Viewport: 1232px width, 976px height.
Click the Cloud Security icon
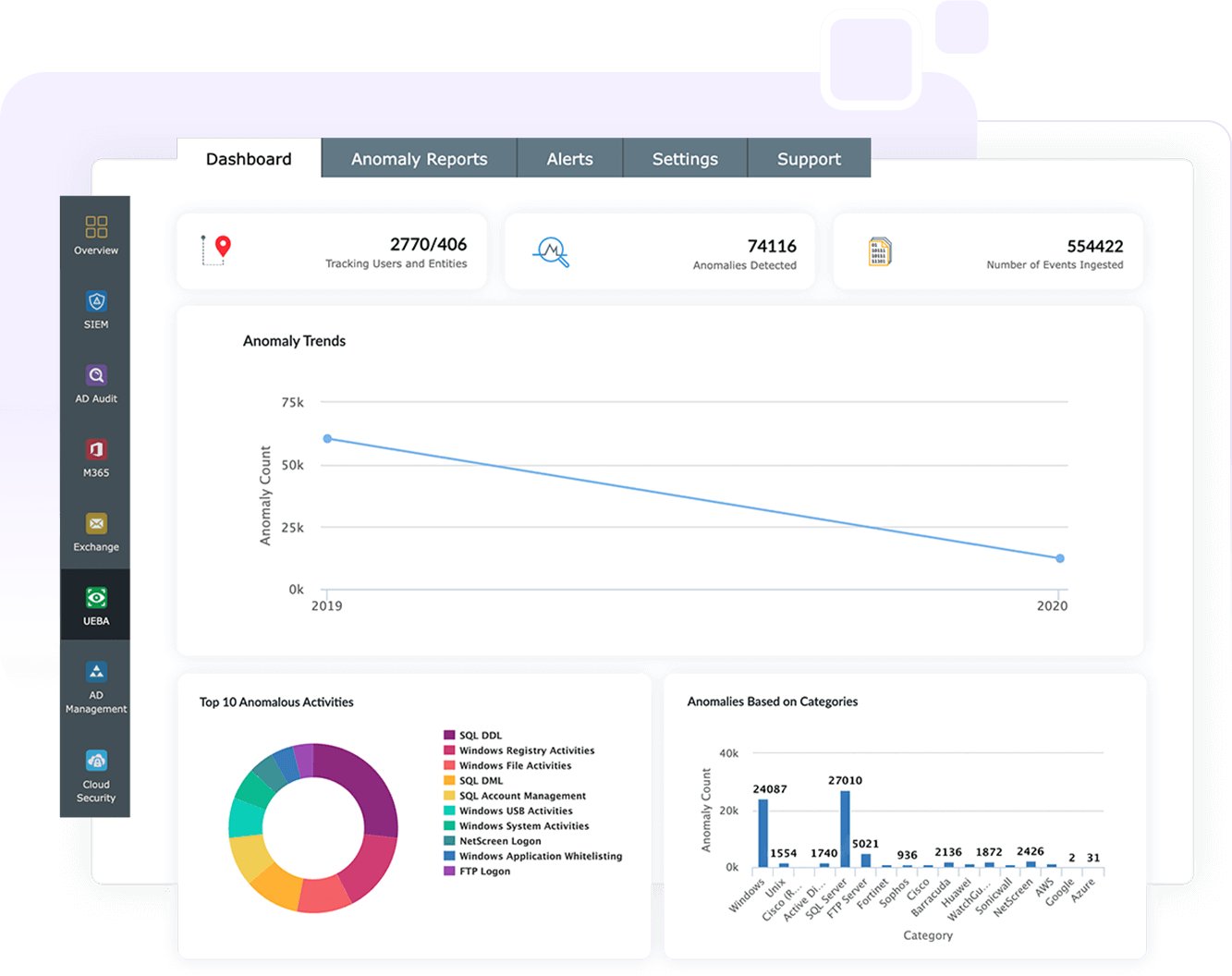pos(96,761)
